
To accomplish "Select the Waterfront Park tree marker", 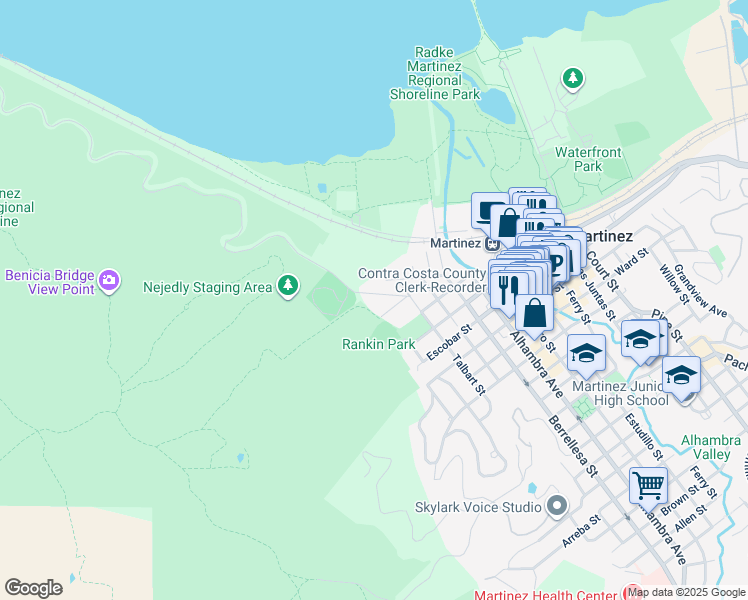I will 573,78.
